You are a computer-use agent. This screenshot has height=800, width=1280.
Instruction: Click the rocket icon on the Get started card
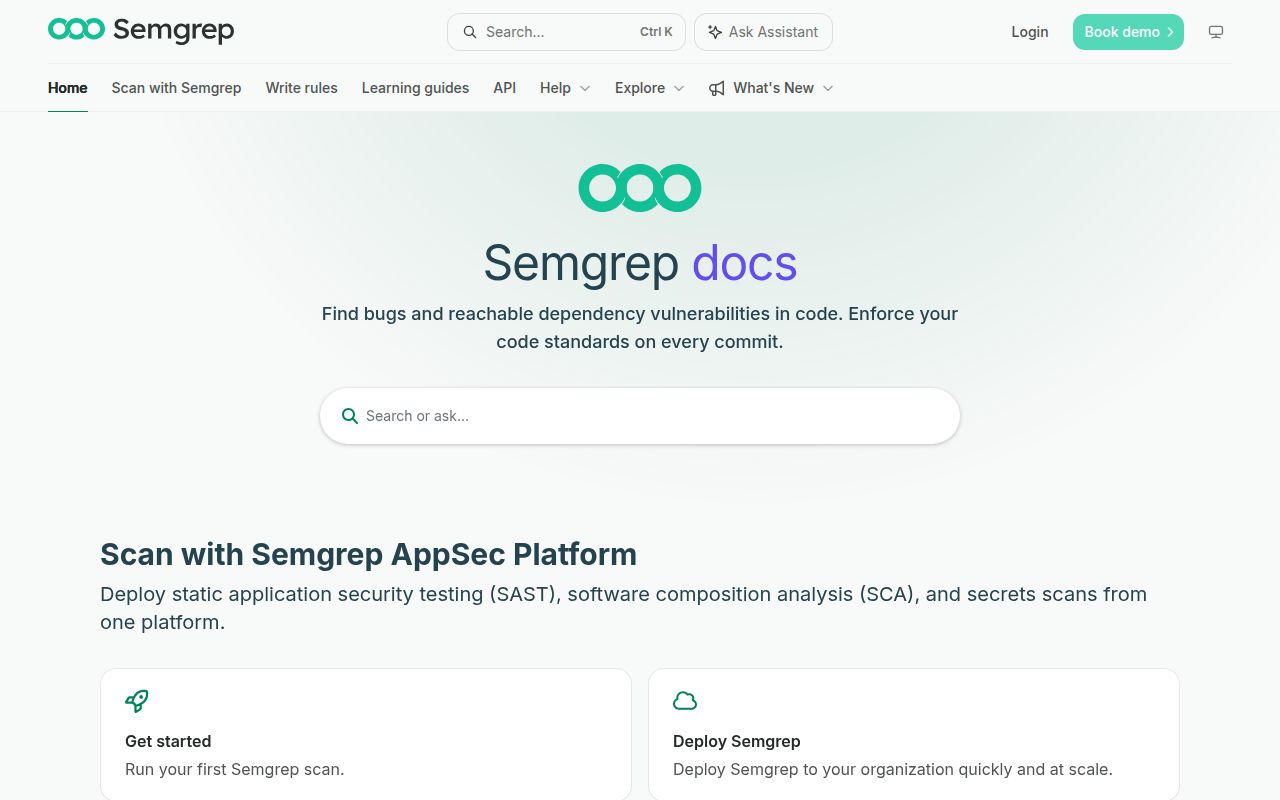tap(137, 701)
